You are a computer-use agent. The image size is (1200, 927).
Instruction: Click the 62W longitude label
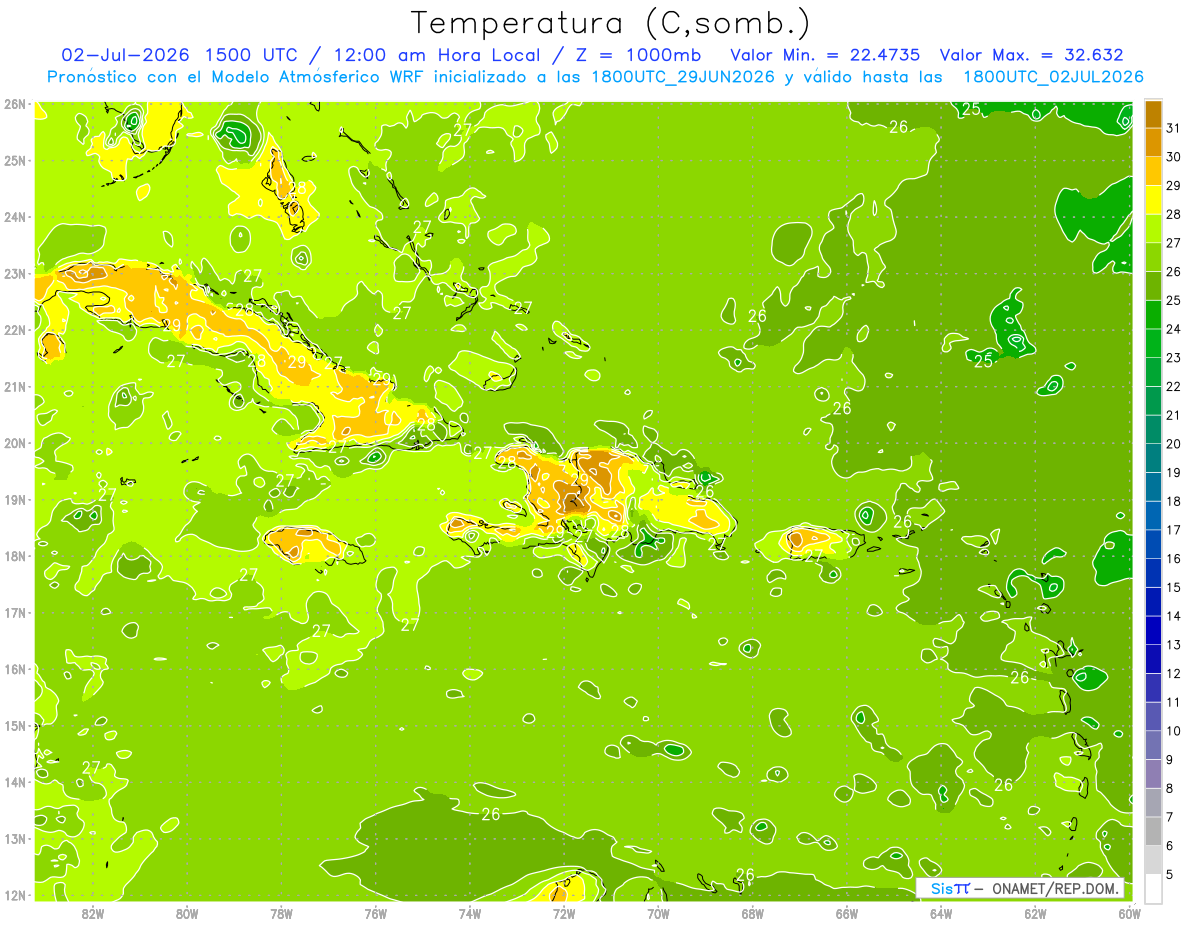1035,913
